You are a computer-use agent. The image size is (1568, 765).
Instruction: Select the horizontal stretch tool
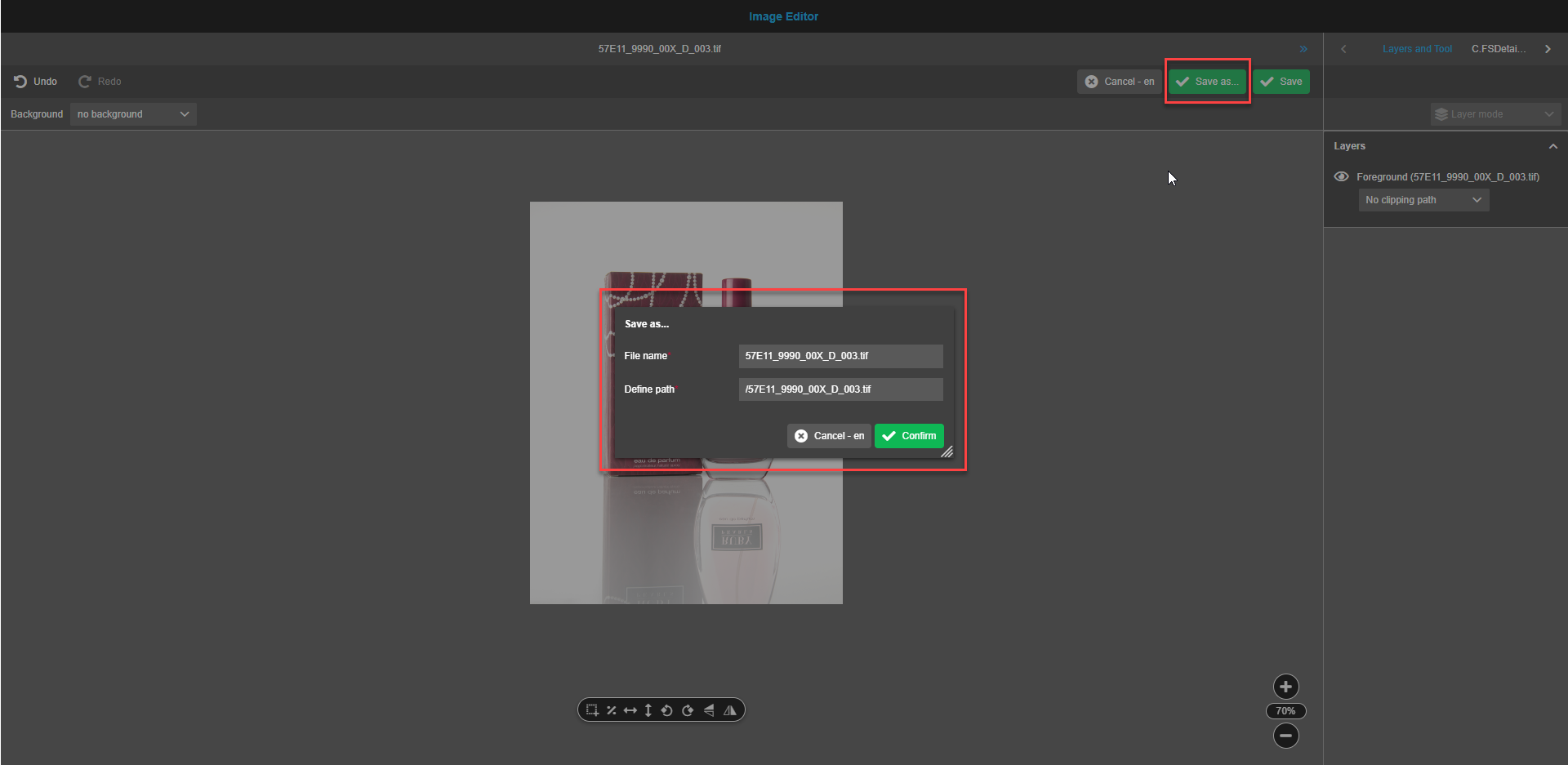pos(630,709)
